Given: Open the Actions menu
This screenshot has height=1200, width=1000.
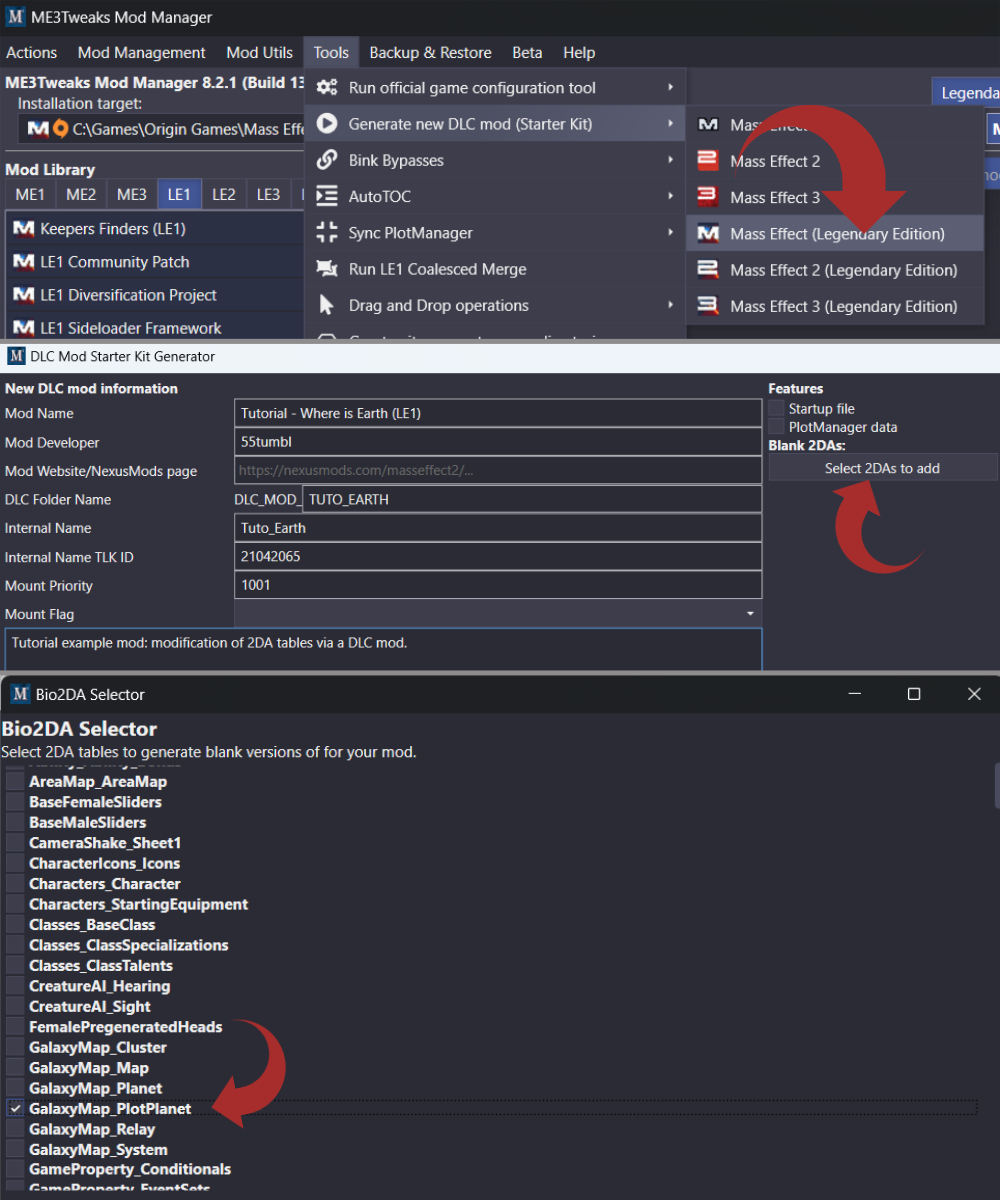Looking at the screenshot, I should tap(32, 53).
